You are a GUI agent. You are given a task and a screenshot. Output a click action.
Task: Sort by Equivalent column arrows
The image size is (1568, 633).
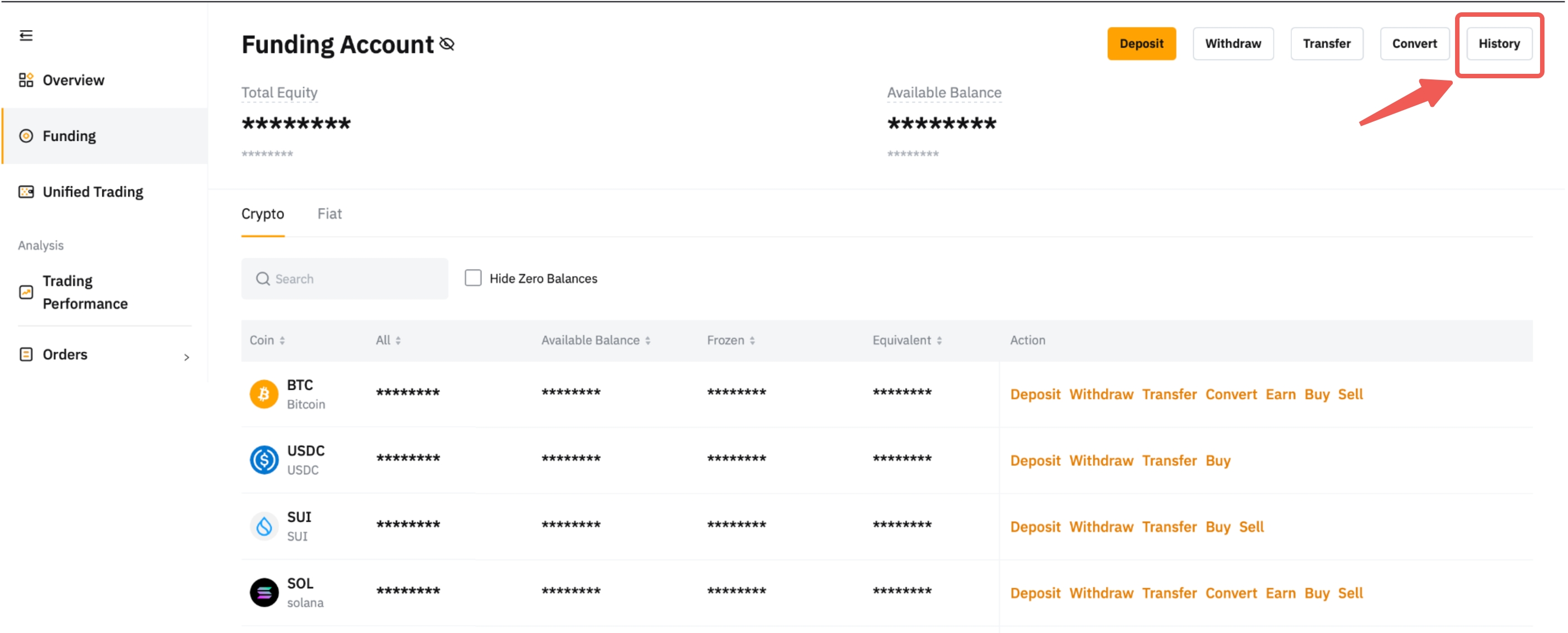(x=939, y=340)
